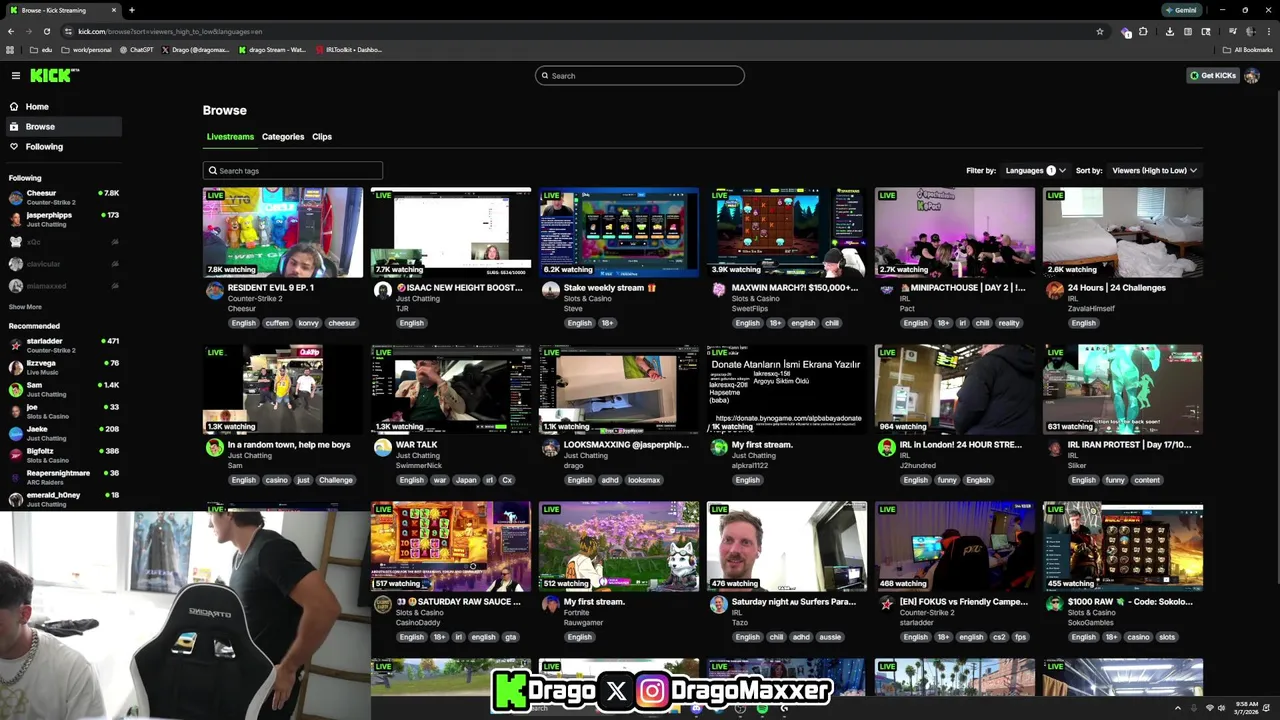Switch to the Clips tab

(322, 136)
